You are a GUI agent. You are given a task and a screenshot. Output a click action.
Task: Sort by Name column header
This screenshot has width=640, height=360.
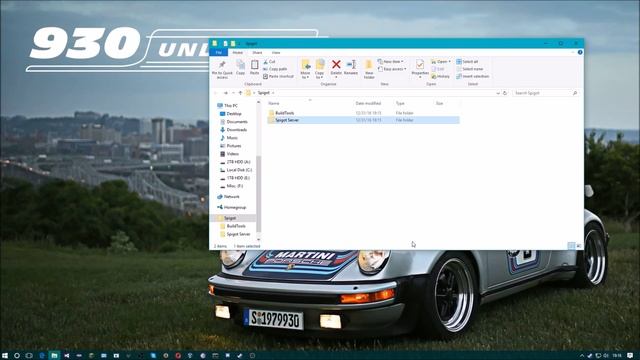click(274, 104)
